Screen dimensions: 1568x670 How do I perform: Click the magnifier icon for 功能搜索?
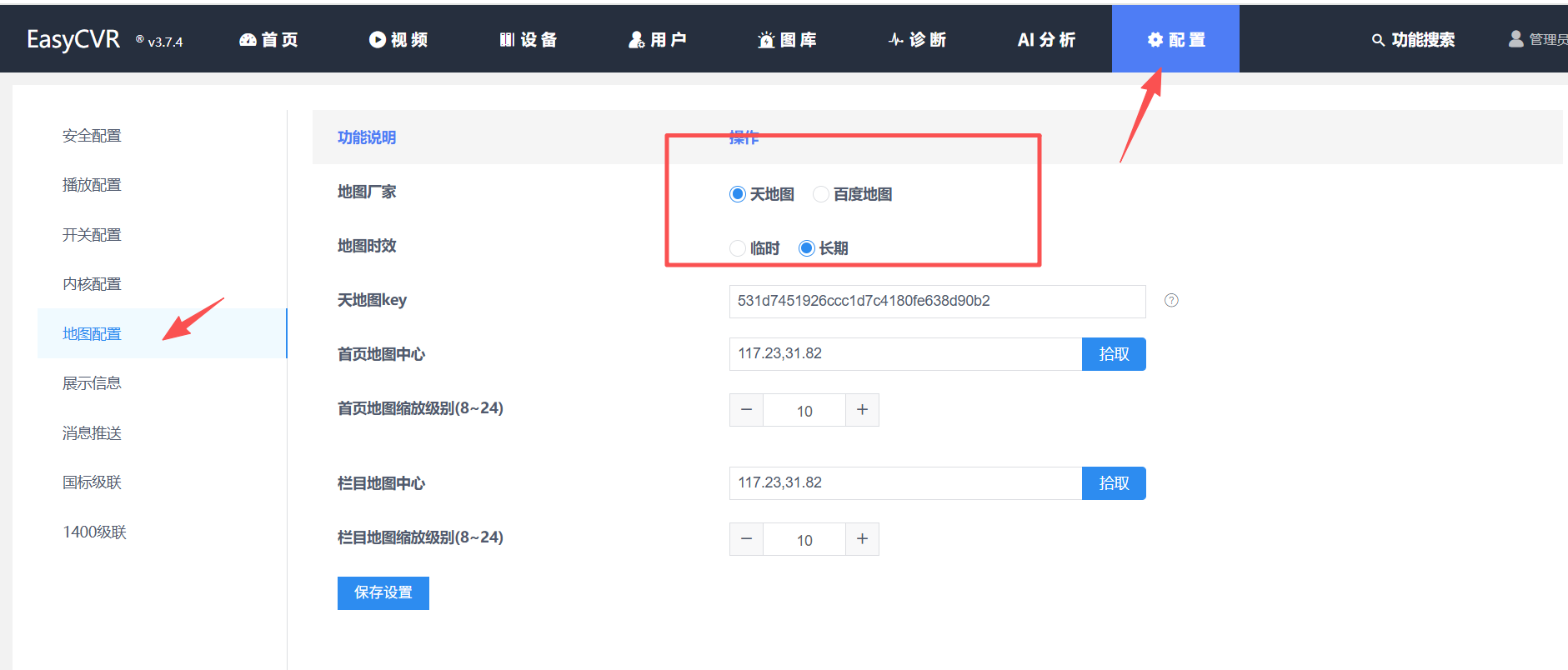[x=1378, y=40]
